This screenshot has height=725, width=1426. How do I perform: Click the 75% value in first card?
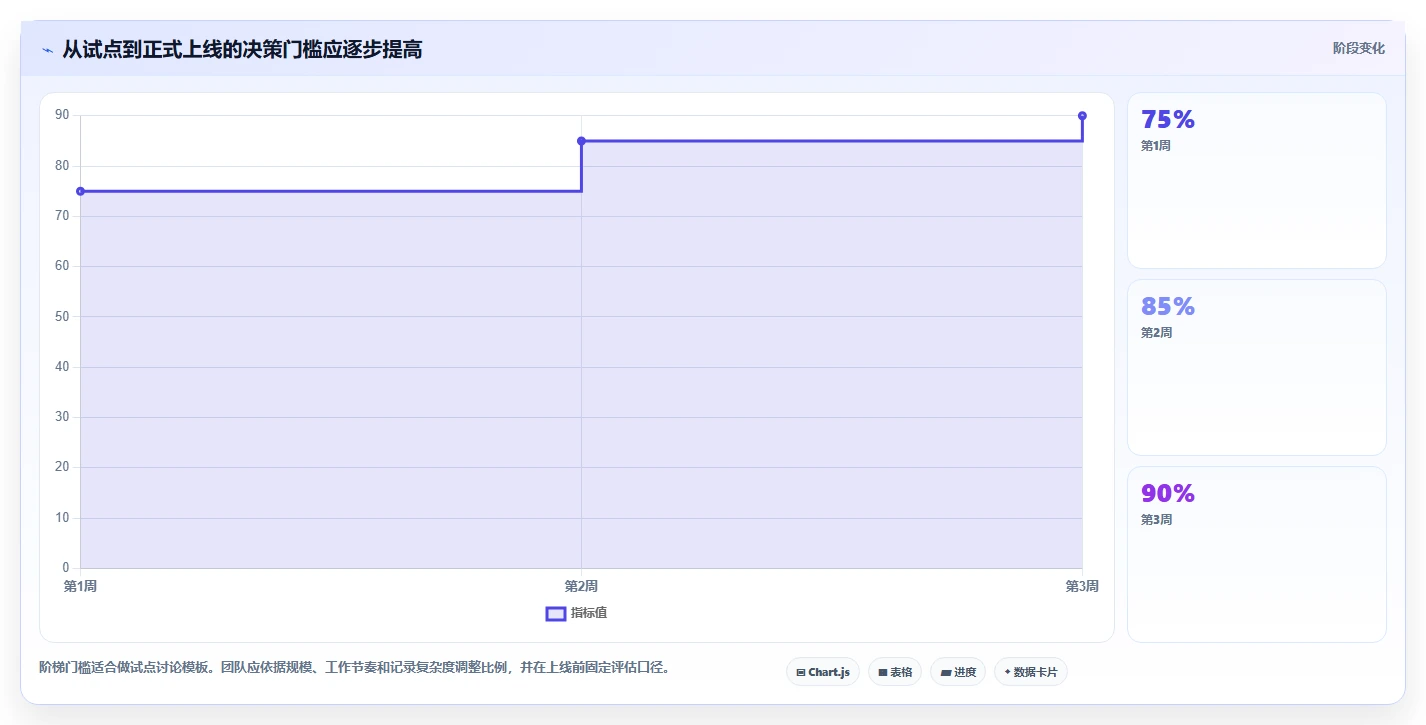click(1168, 120)
